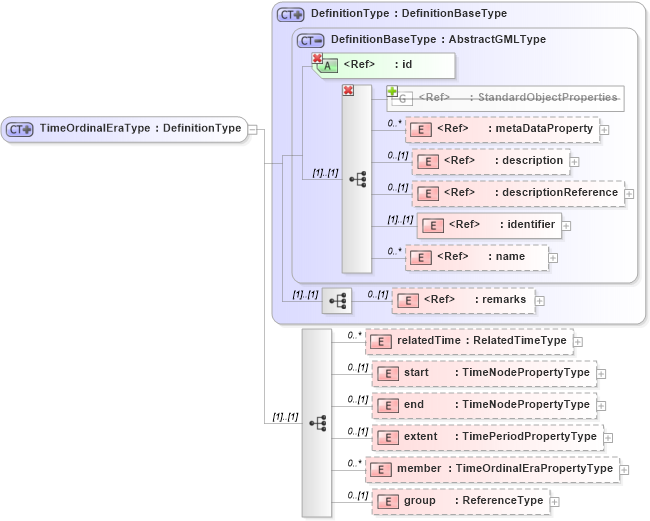
Task: Click the sequence compositor icon before remarks
Action: click(337, 301)
